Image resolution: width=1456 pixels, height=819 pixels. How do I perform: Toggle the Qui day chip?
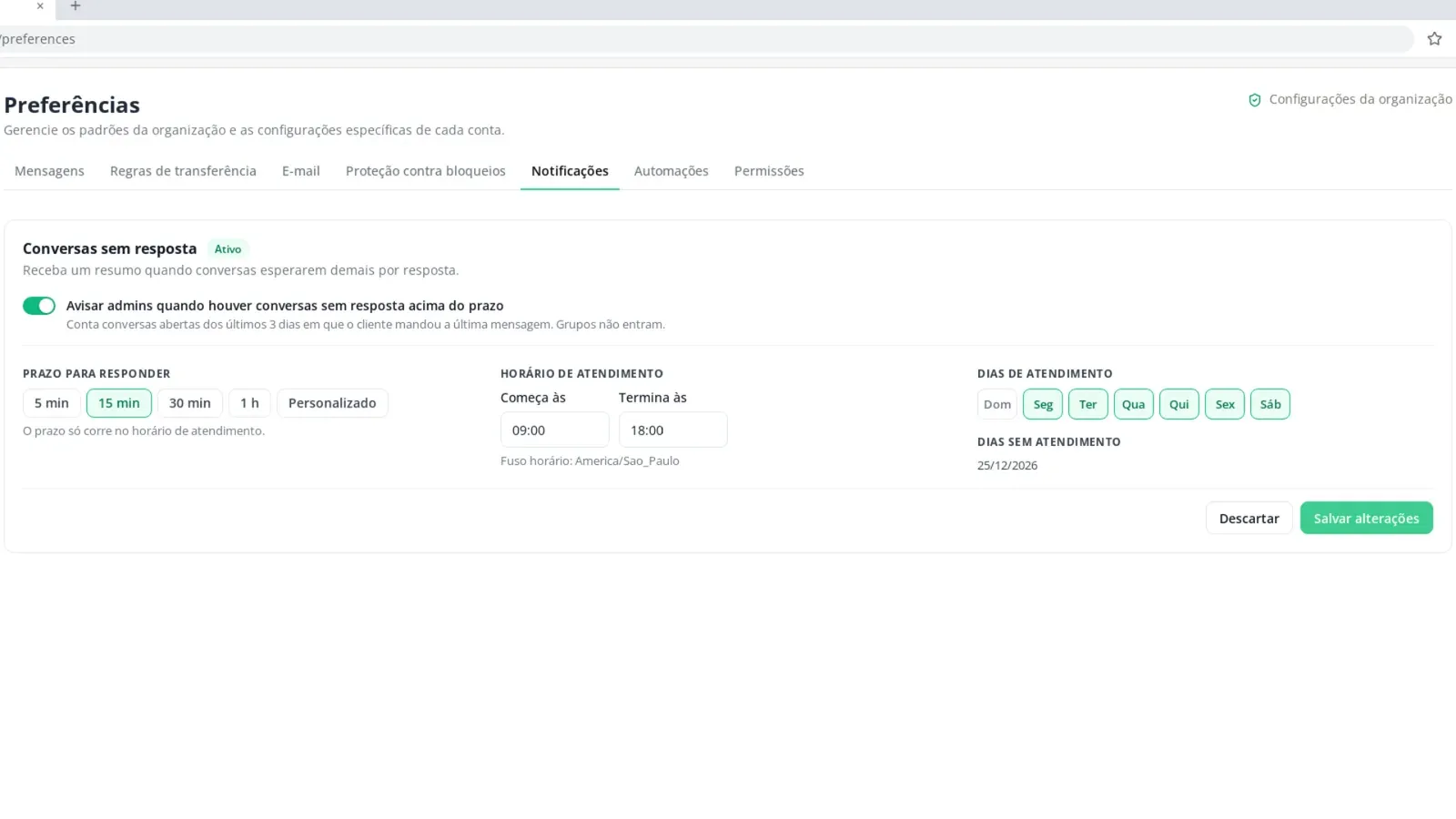pos(1179,404)
